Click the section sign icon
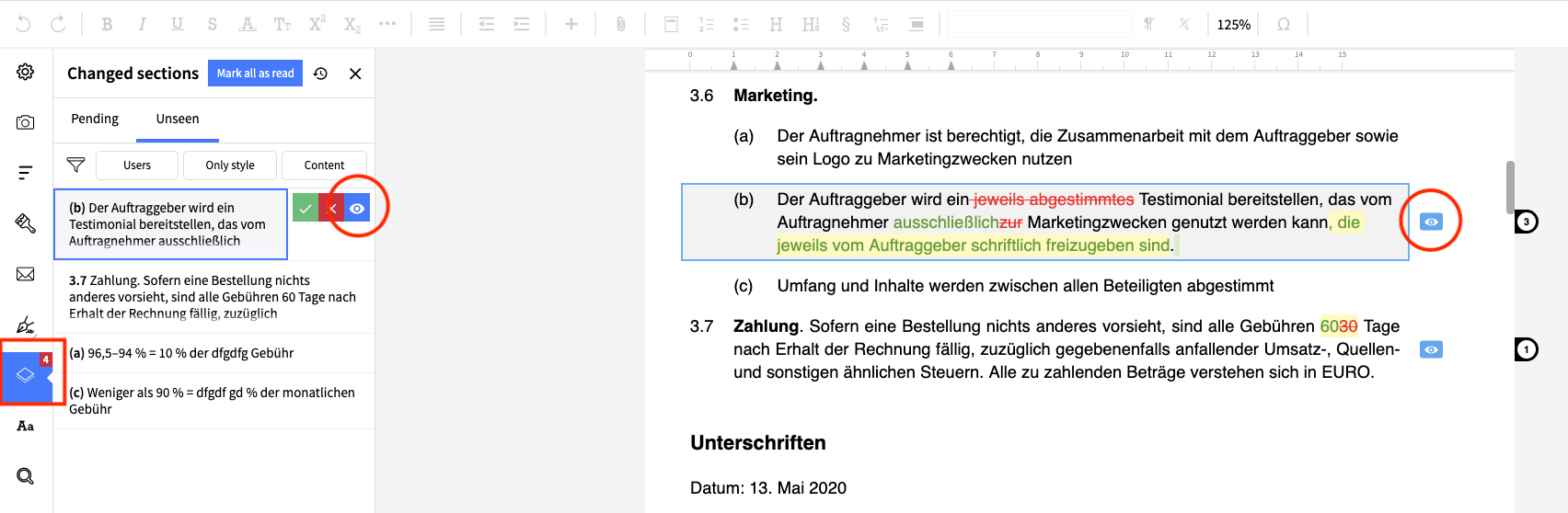Viewport: 1568px width, 513px height. [846, 24]
